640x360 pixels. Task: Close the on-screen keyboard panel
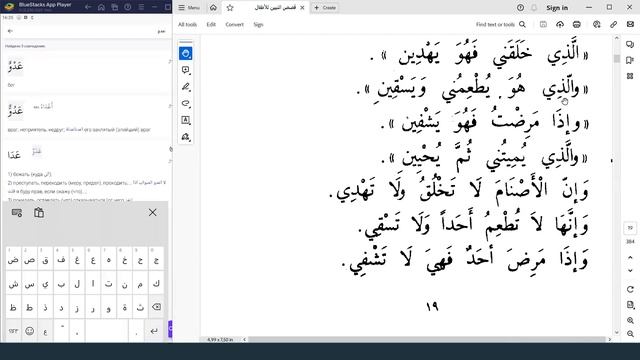[153, 212]
